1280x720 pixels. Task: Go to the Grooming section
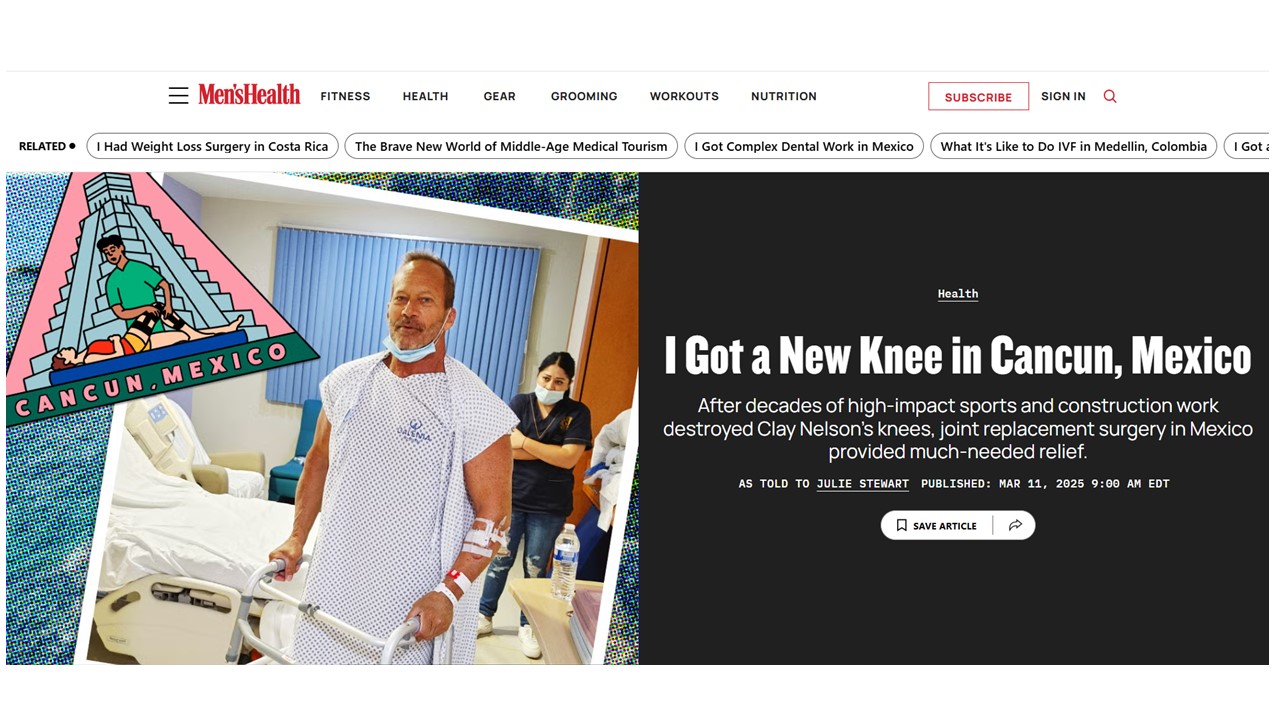(584, 96)
